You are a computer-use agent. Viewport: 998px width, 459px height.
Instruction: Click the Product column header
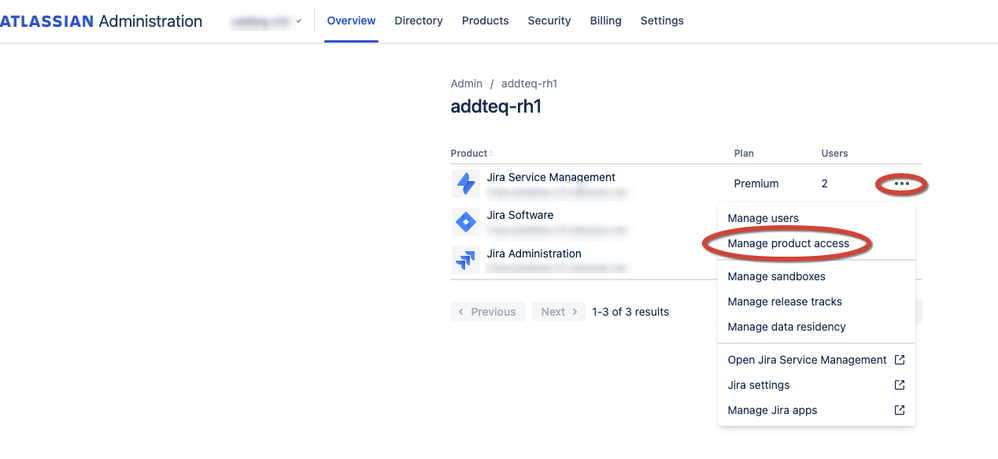click(469, 153)
